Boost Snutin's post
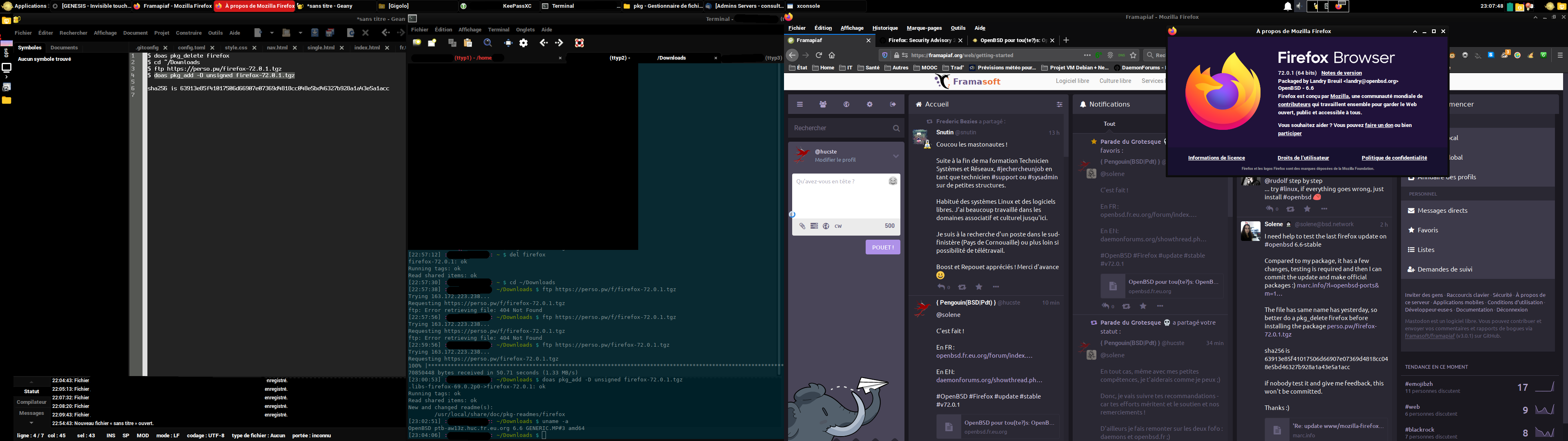1568x441 pixels. 962,287
